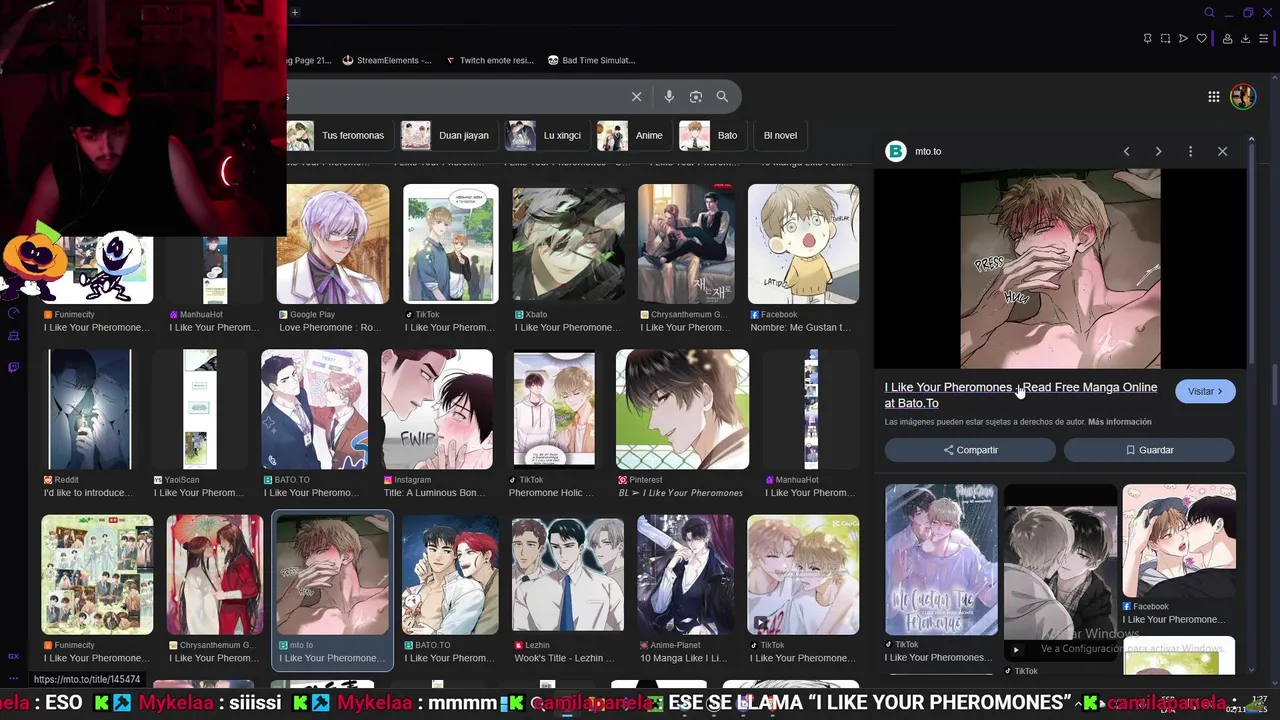Open Chrysanthemum red umbrella thumbnail

click(x=215, y=575)
